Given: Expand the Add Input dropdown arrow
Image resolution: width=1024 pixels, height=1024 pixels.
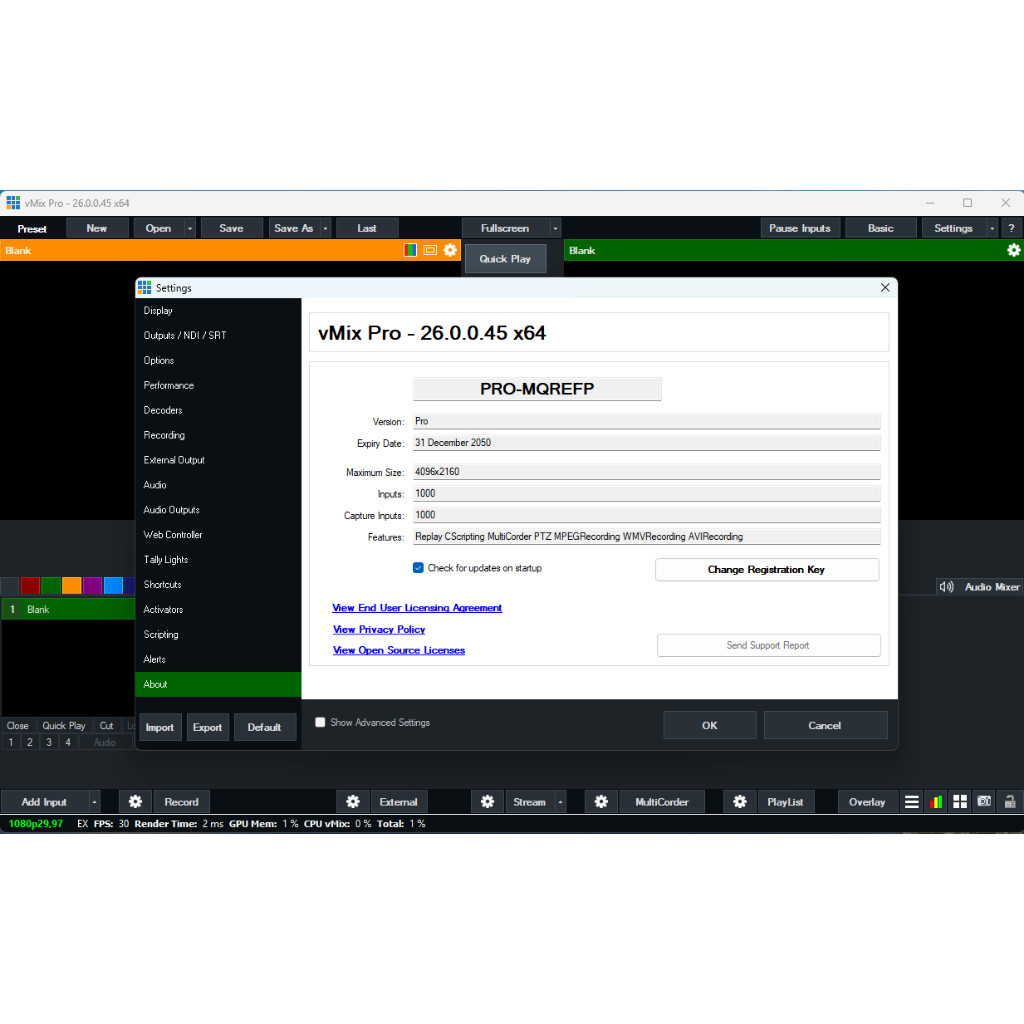Looking at the screenshot, I should pos(95,801).
